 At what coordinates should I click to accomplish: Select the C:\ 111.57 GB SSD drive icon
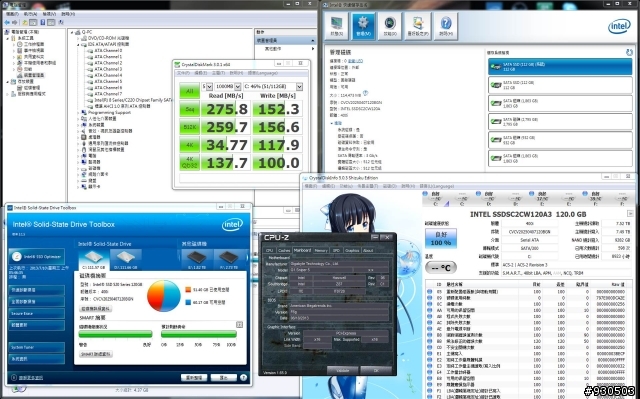click(93, 259)
